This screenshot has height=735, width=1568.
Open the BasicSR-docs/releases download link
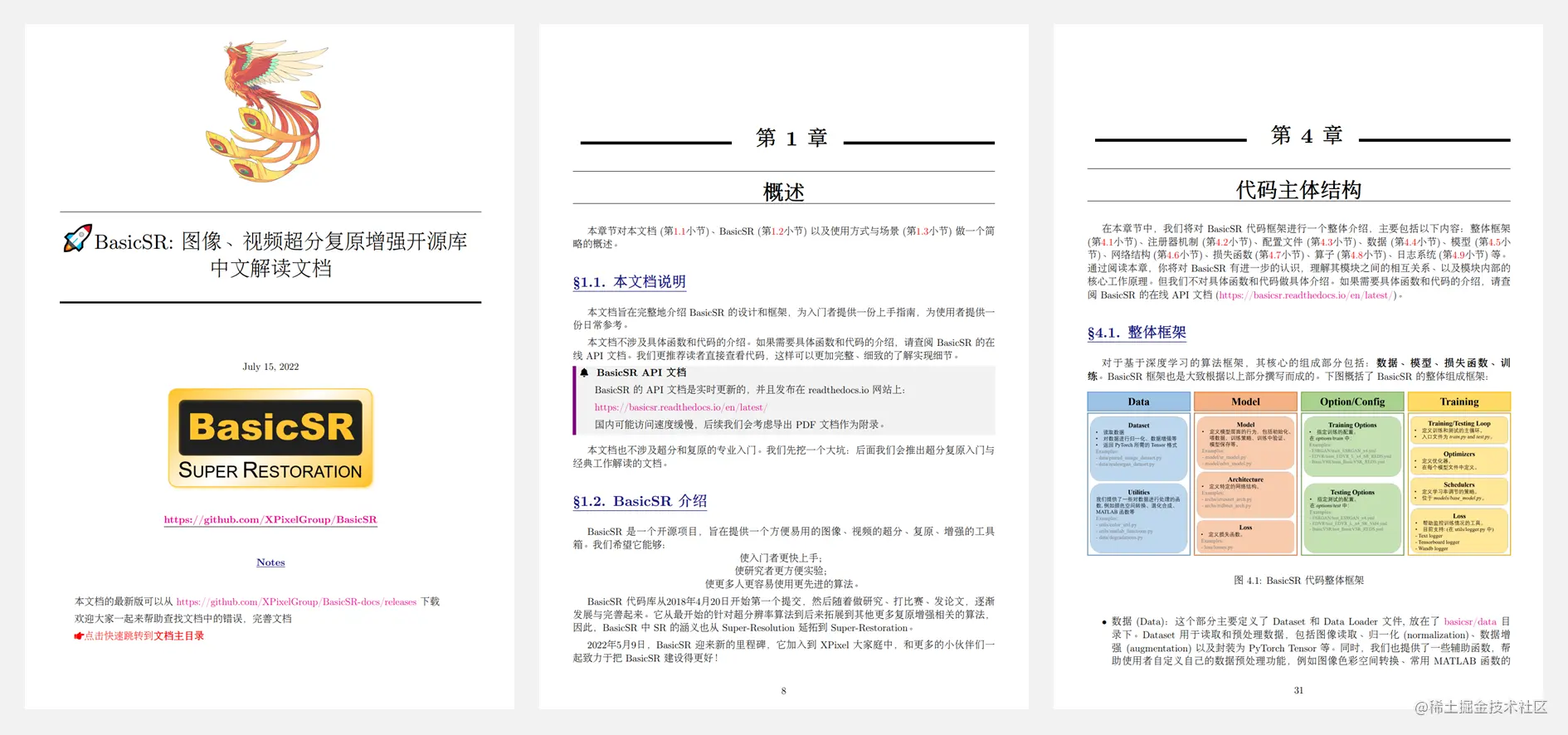pos(296,601)
